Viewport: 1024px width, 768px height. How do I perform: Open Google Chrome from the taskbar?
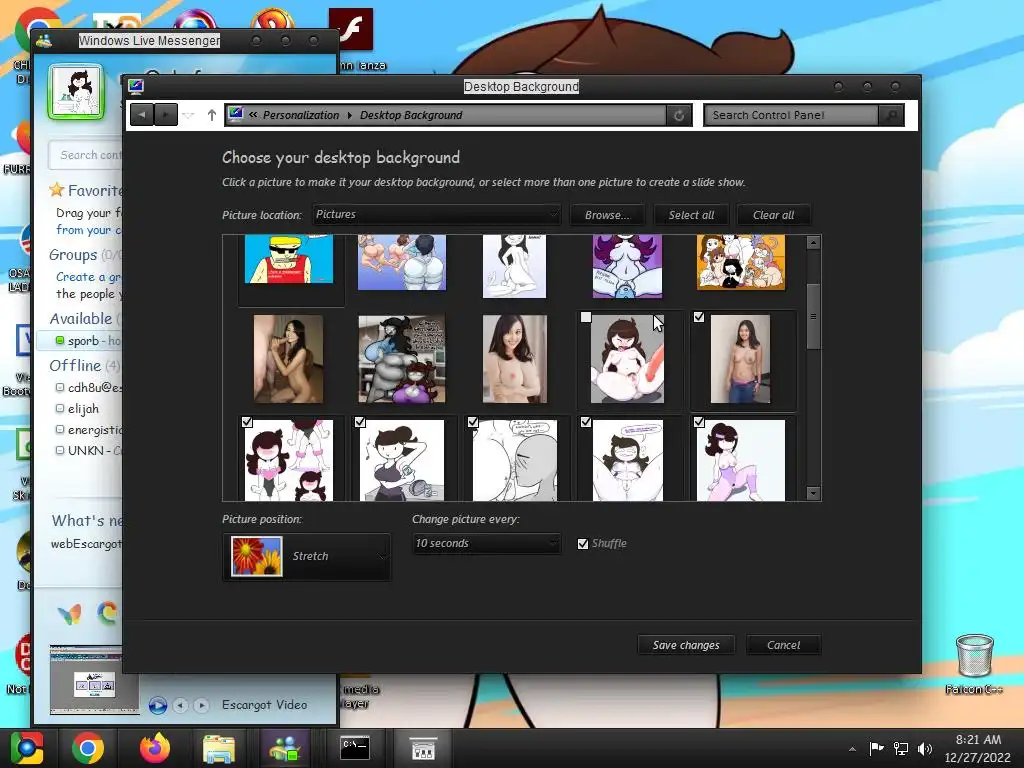[x=88, y=748]
